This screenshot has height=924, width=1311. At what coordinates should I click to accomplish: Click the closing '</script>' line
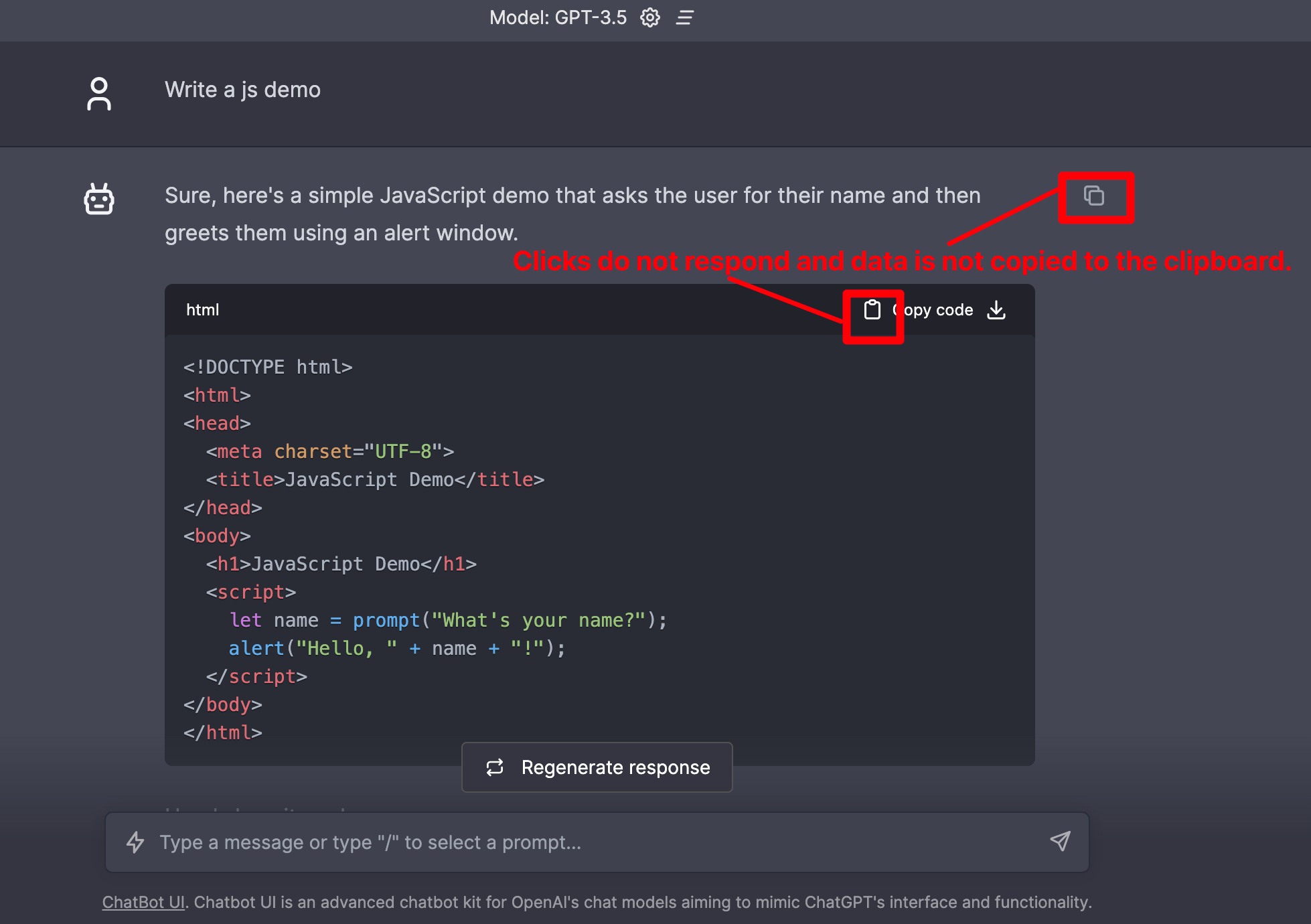(x=257, y=676)
